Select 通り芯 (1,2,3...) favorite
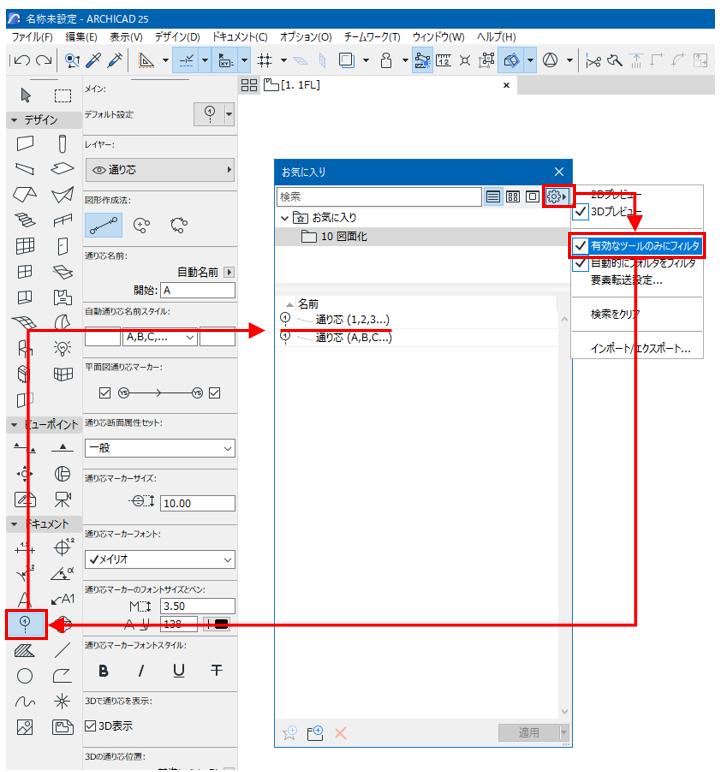This screenshot has height=772, width=720. tap(353, 320)
